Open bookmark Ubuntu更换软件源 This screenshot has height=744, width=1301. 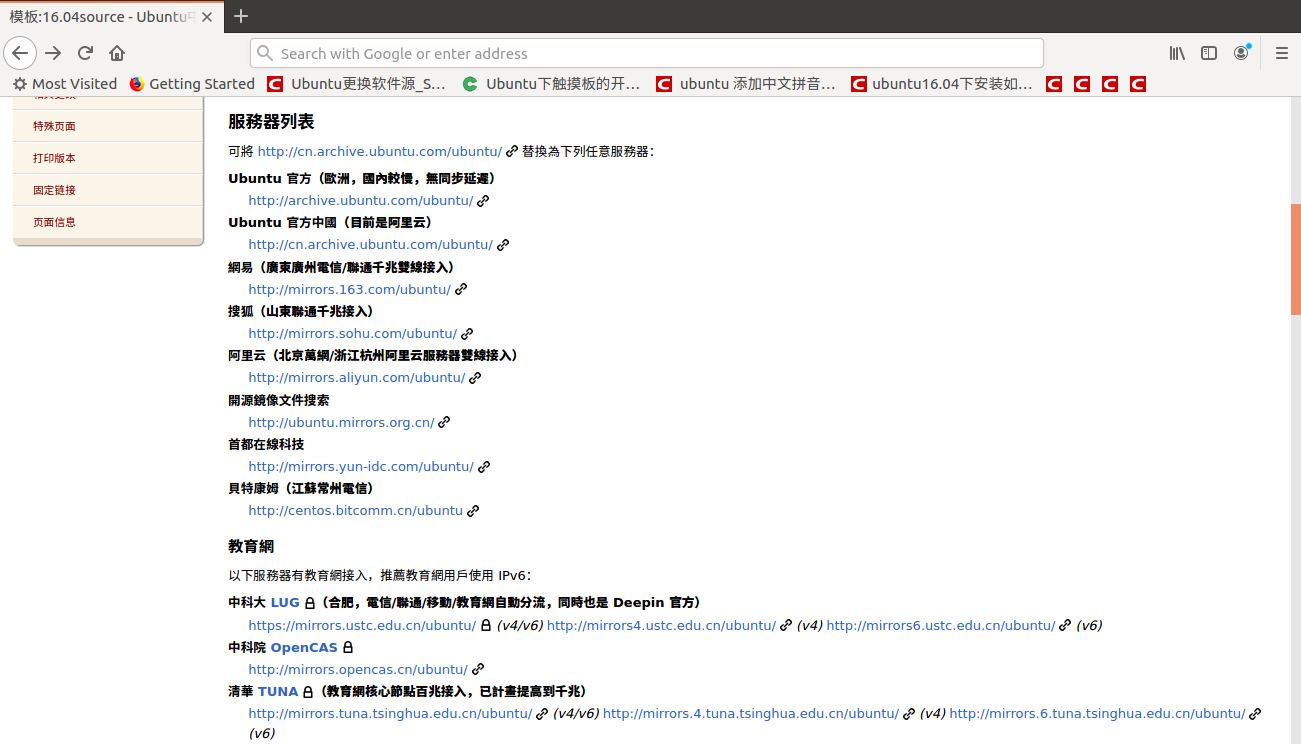coord(357,84)
